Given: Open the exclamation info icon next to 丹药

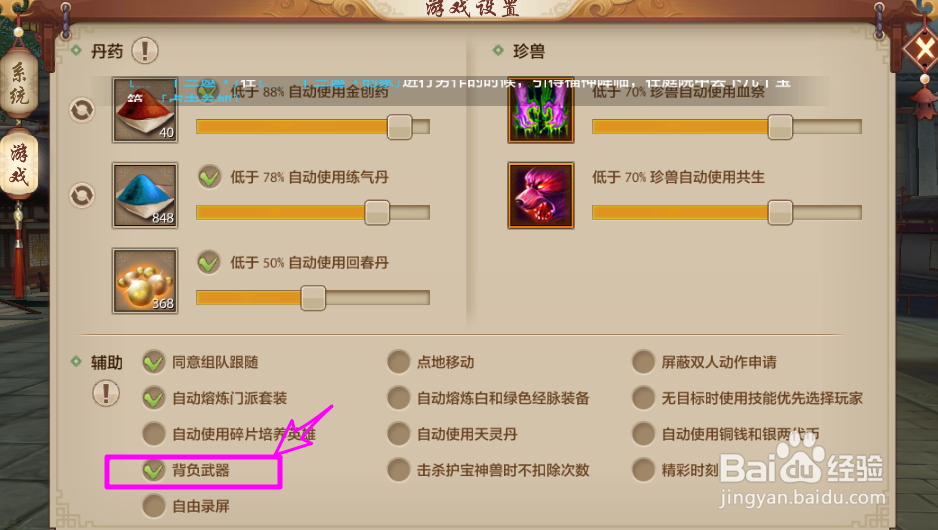Looking at the screenshot, I should (x=145, y=51).
